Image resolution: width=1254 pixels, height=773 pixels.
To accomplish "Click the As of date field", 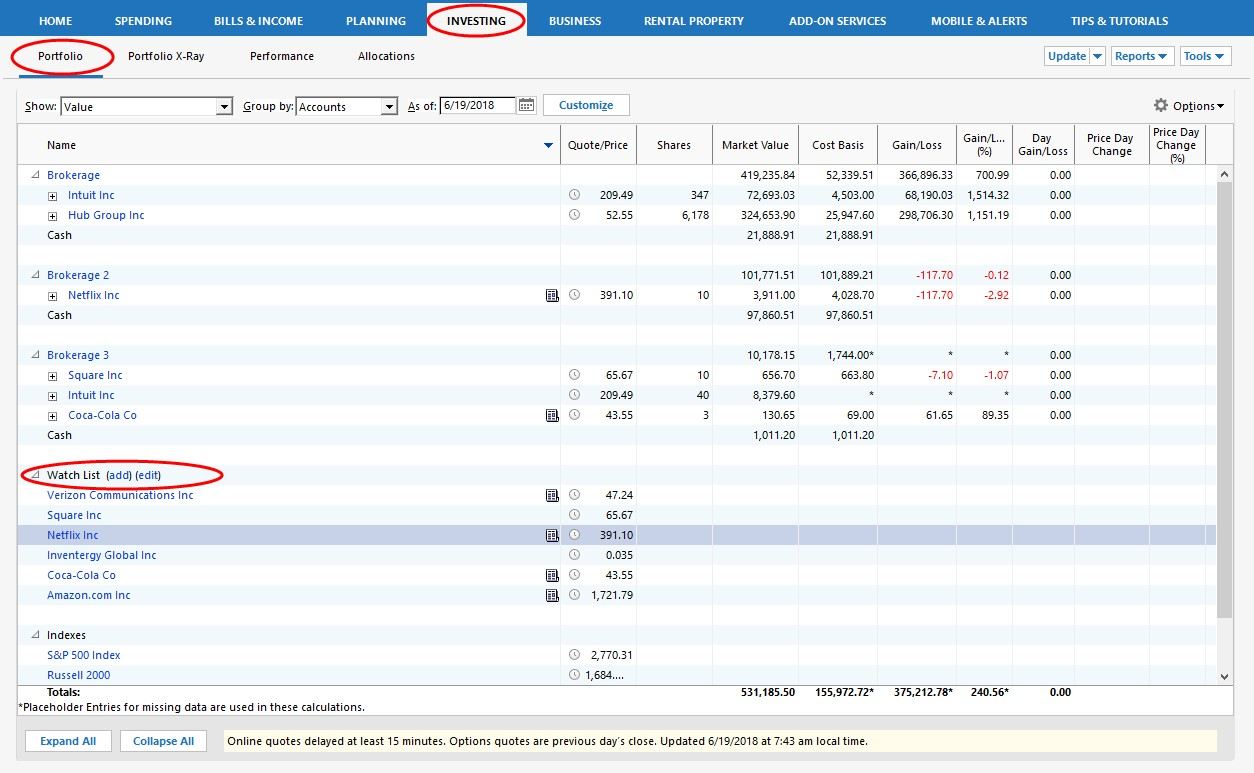I will tap(477, 106).
